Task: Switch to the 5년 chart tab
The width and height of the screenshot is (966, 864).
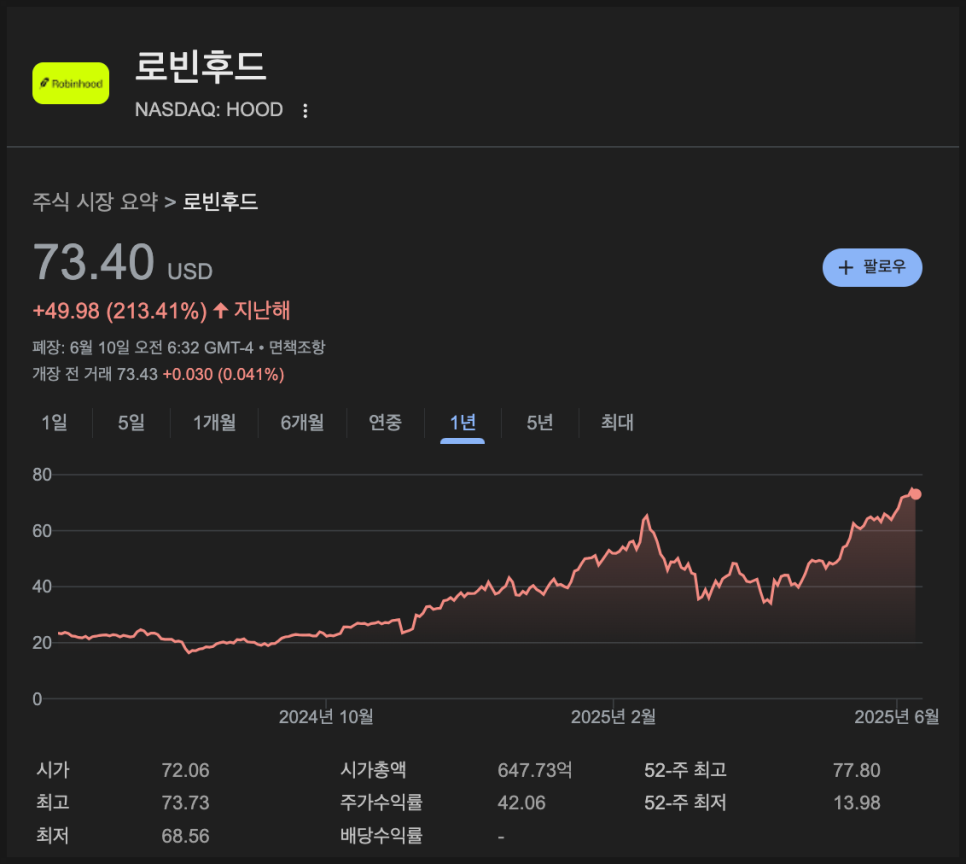Action: point(540,423)
